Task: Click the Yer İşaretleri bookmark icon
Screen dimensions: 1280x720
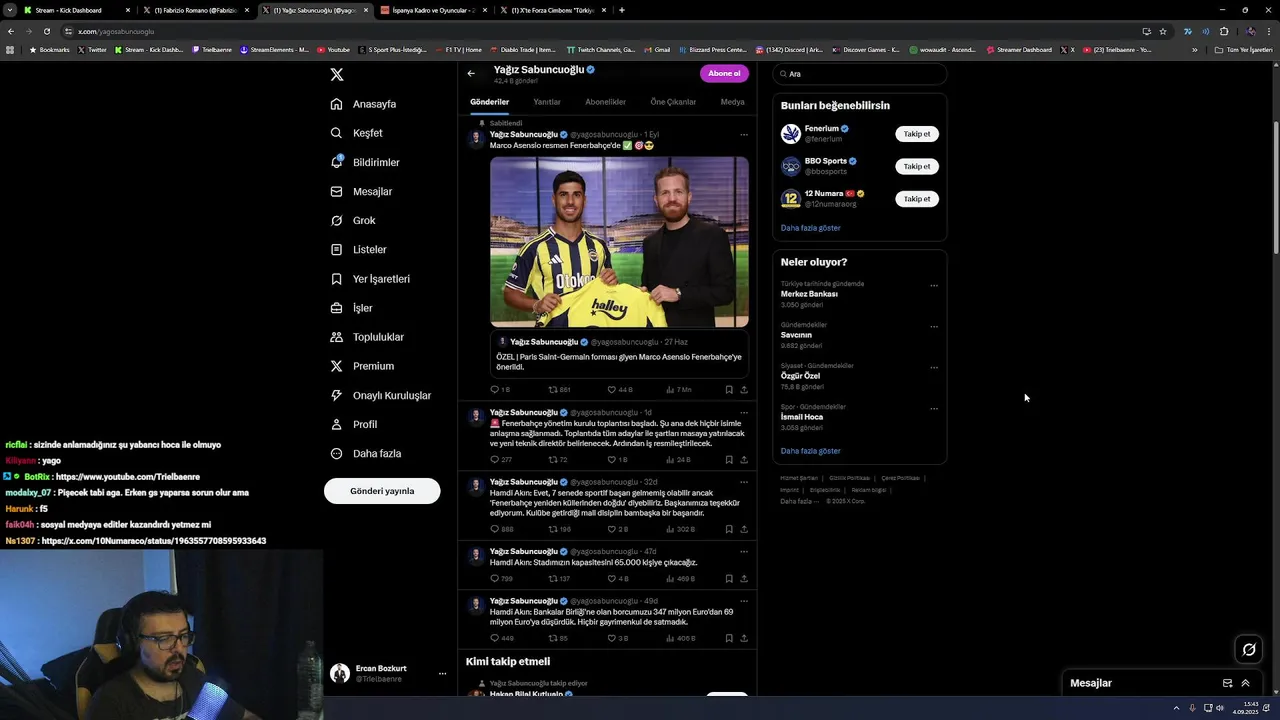Action: tap(337, 279)
